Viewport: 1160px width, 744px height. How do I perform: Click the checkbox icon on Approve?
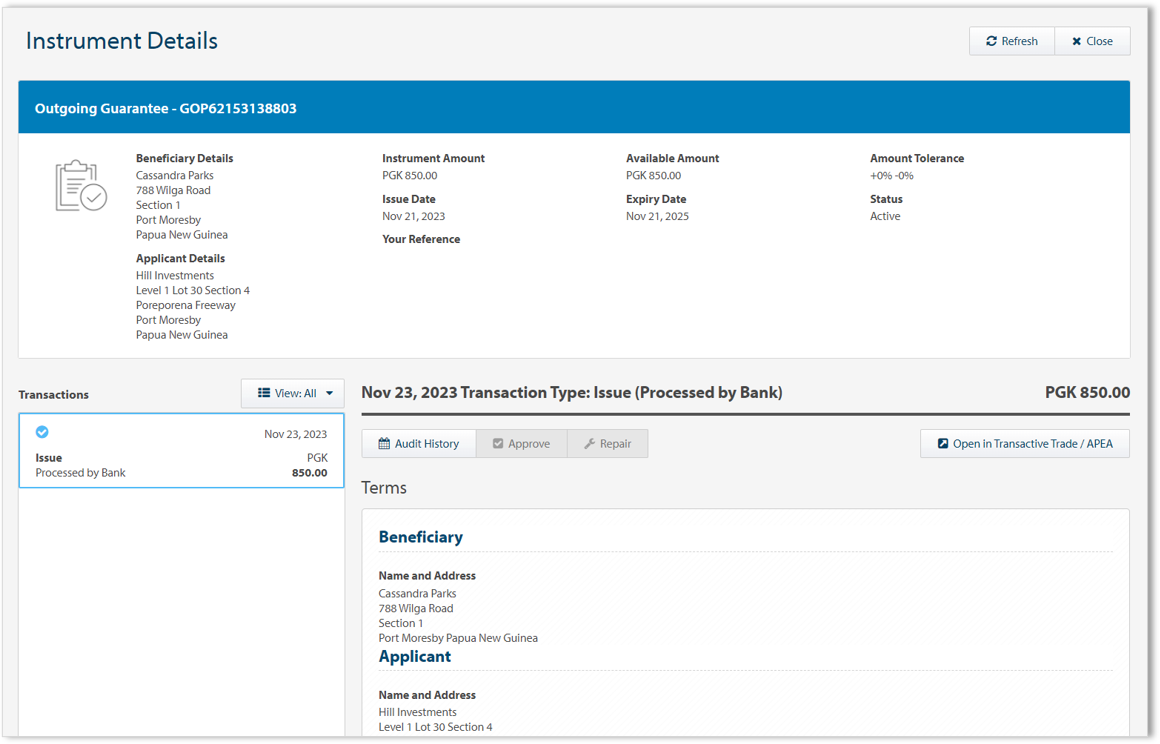498,444
